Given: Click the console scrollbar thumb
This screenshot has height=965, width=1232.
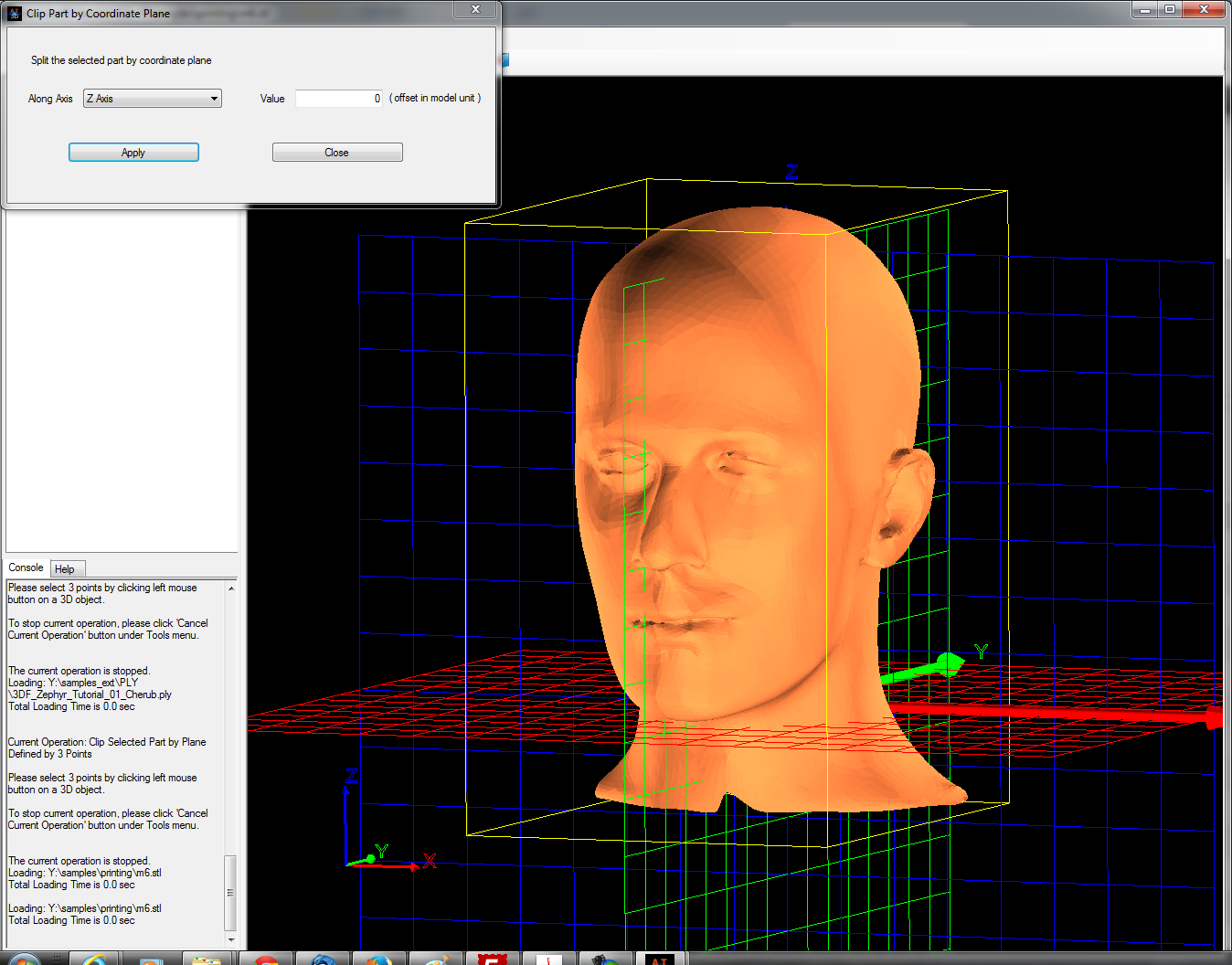Looking at the screenshot, I should (230, 892).
